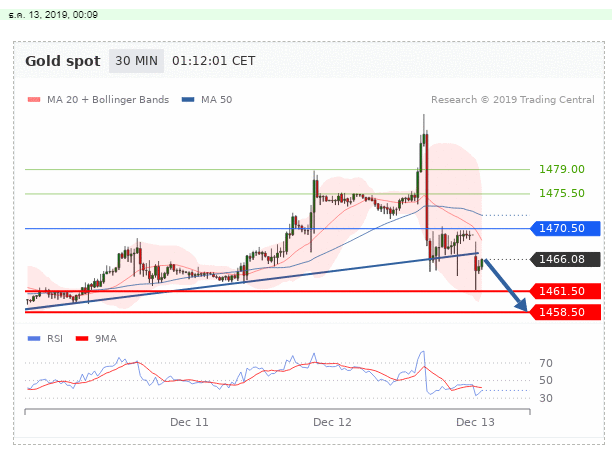The width and height of the screenshot is (612, 455).
Task: Click the 1458.50 red support tag
Action: [x=565, y=312]
